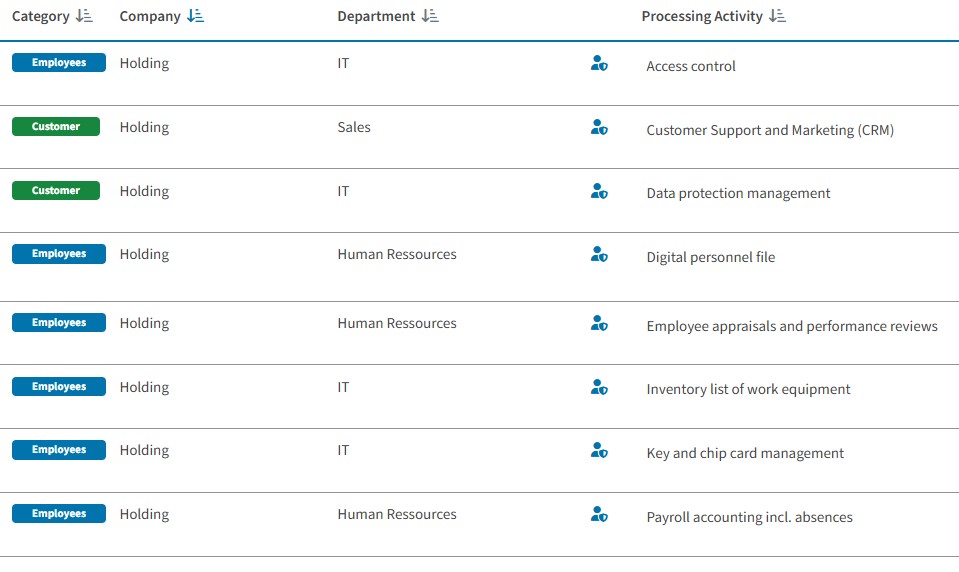Image resolution: width=959 pixels, height=572 pixels.
Task: Click the user-shield icon beside Digital personnel file
Action: coord(599,255)
